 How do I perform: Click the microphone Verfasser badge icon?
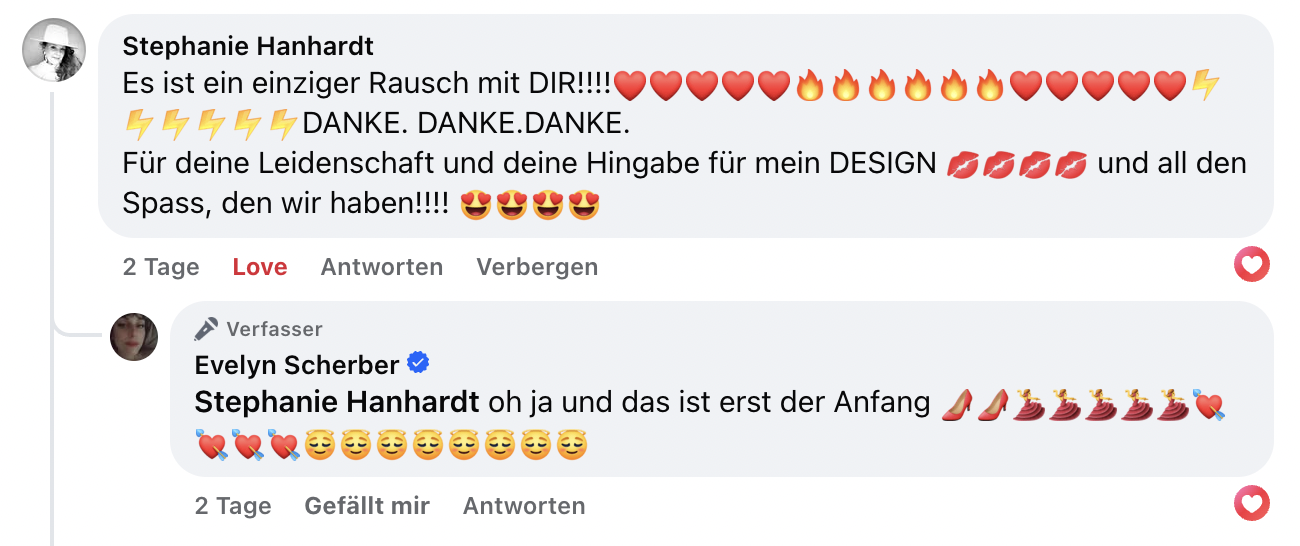point(206,329)
